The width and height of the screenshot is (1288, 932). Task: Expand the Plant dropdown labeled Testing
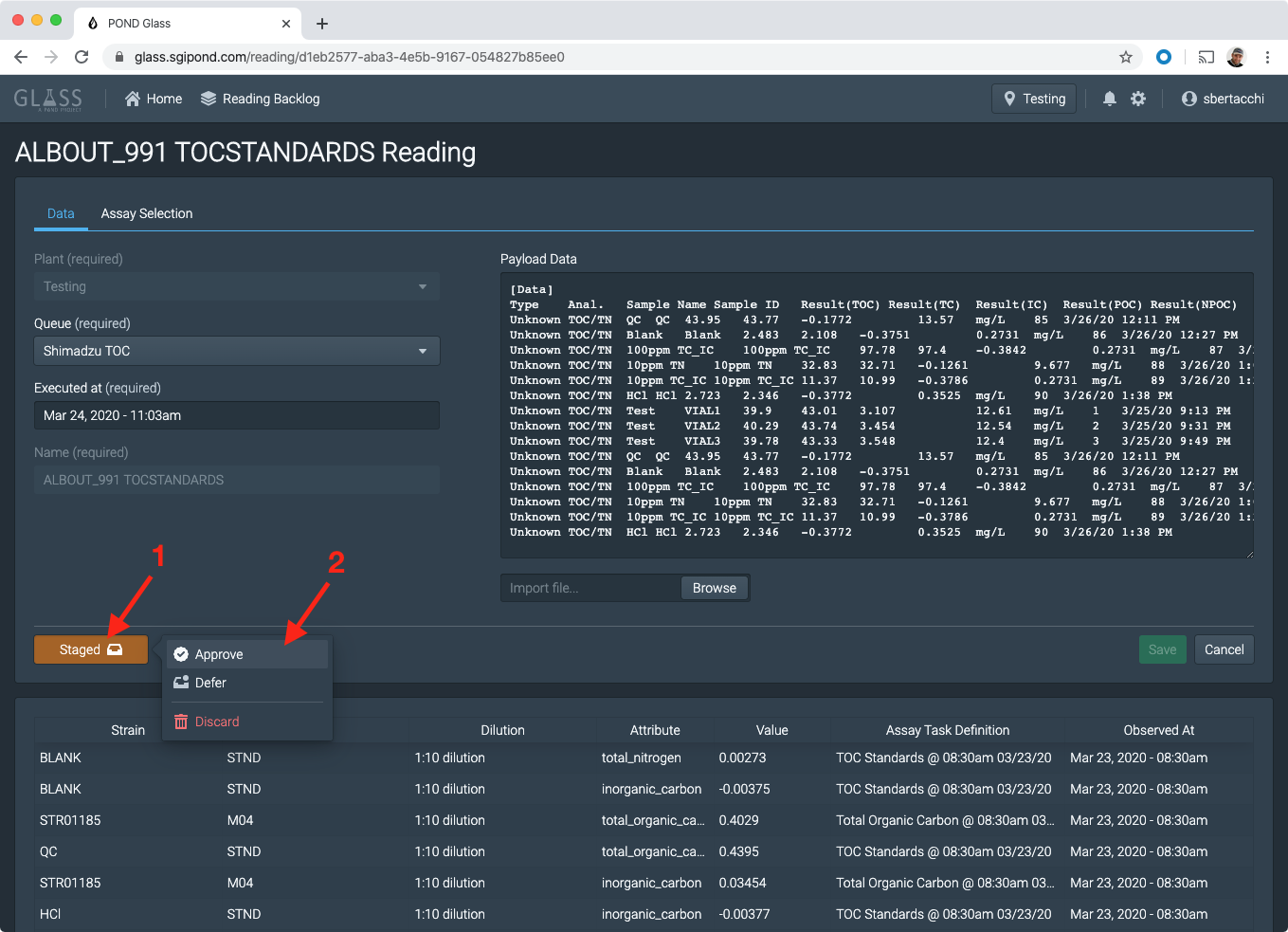tap(235, 286)
